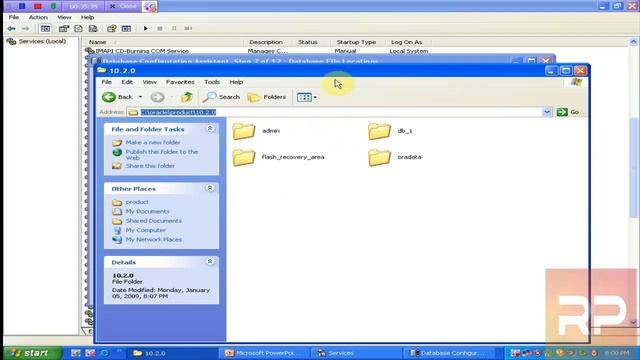Click Stop Service icon in Services
The image size is (640, 360).
(x=160, y=29)
